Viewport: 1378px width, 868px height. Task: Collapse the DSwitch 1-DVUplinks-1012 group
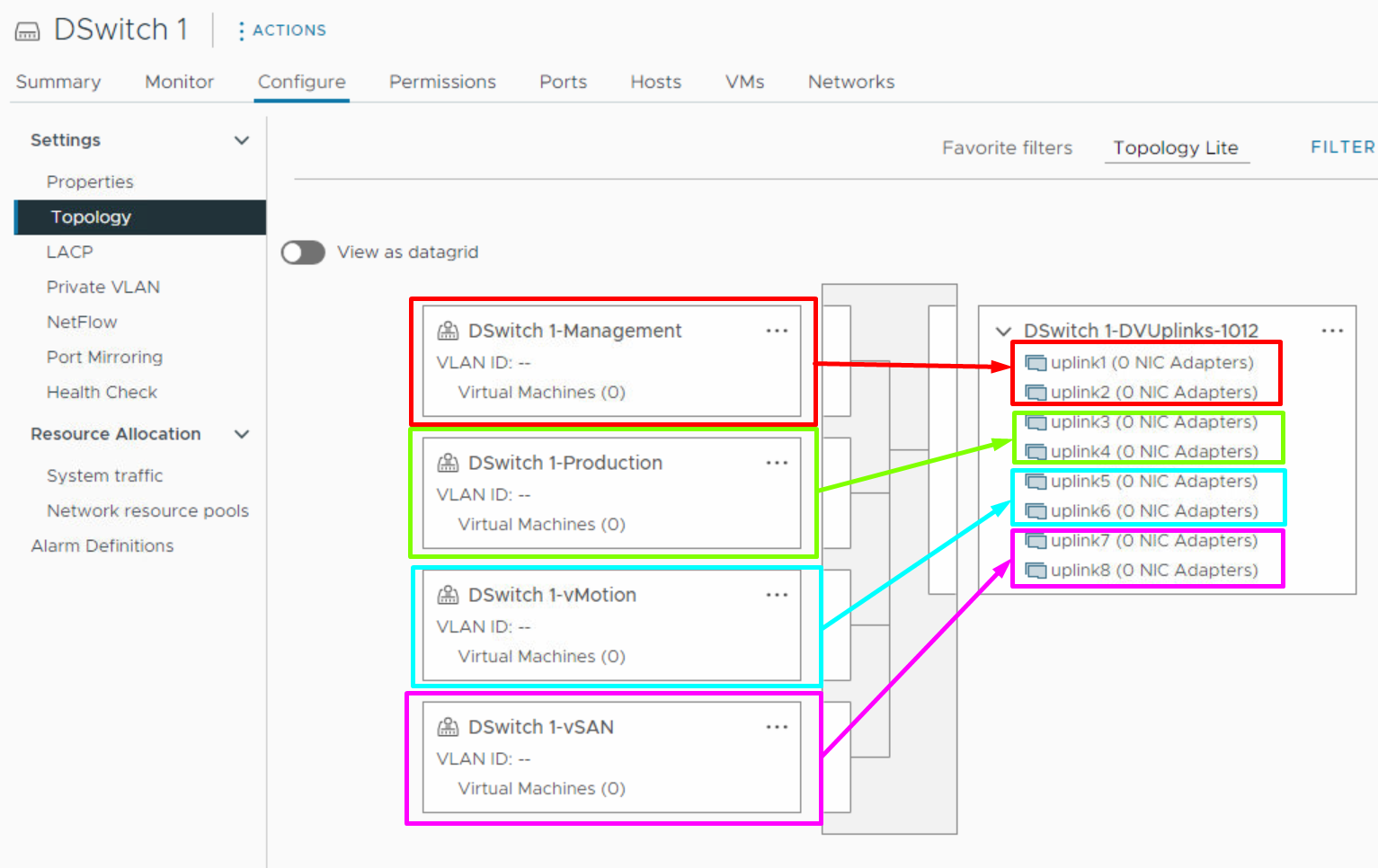click(1003, 331)
